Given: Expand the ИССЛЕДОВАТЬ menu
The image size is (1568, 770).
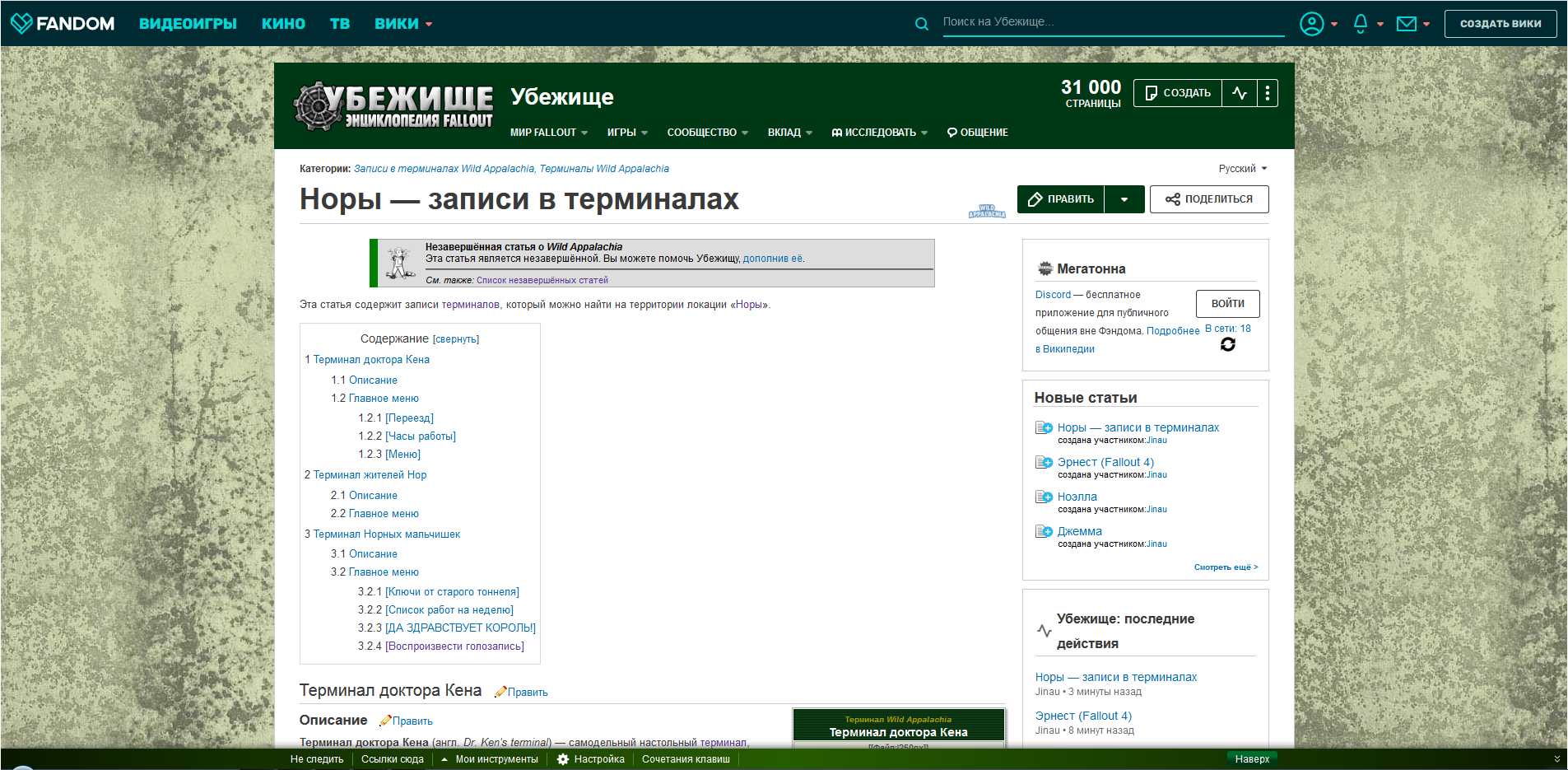Looking at the screenshot, I should coord(880,133).
